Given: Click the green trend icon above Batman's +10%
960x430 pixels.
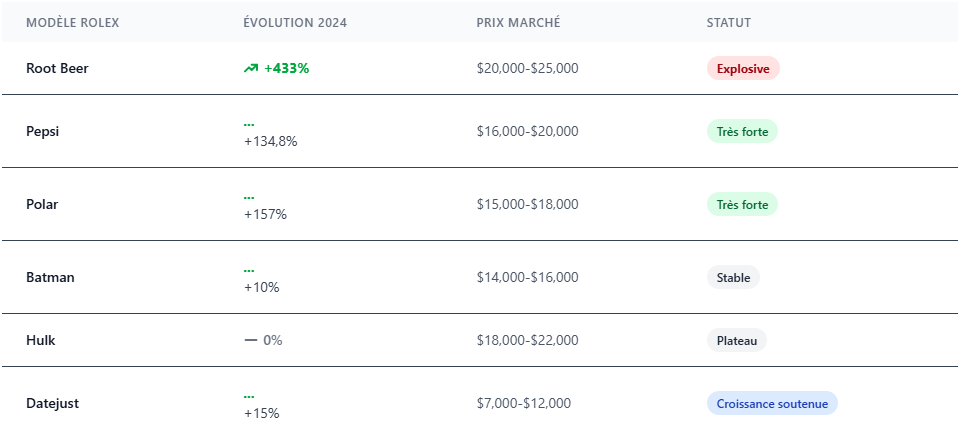Looking at the screenshot, I should tap(249, 271).
